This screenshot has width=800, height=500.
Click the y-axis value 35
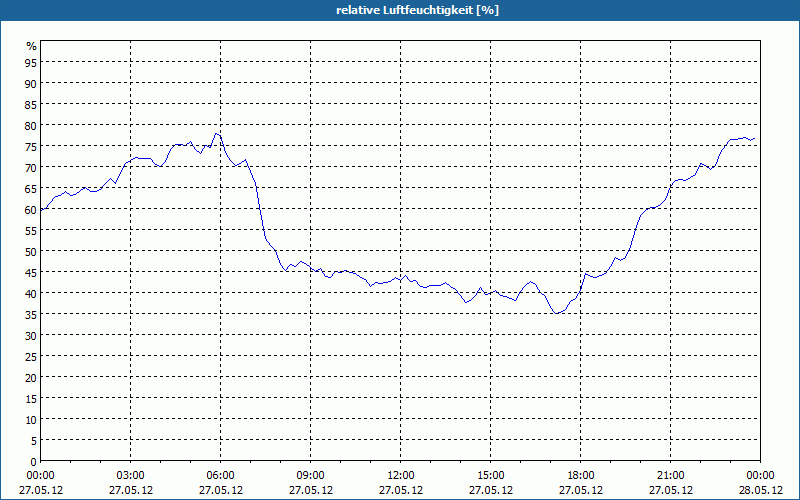point(31,314)
